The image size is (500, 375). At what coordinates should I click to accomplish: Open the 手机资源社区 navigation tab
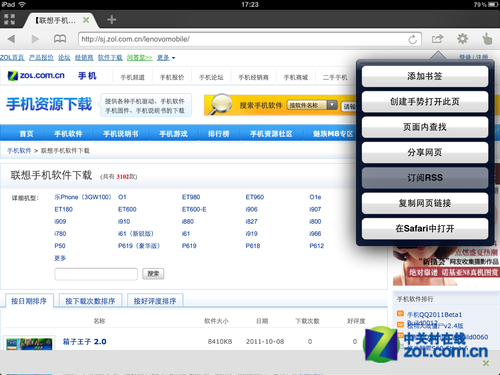[271, 134]
